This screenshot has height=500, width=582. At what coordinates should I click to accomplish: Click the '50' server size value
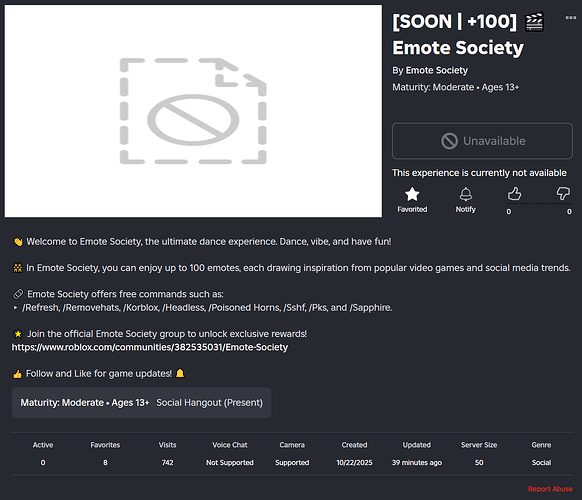pyautogui.click(x=479, y=463)
